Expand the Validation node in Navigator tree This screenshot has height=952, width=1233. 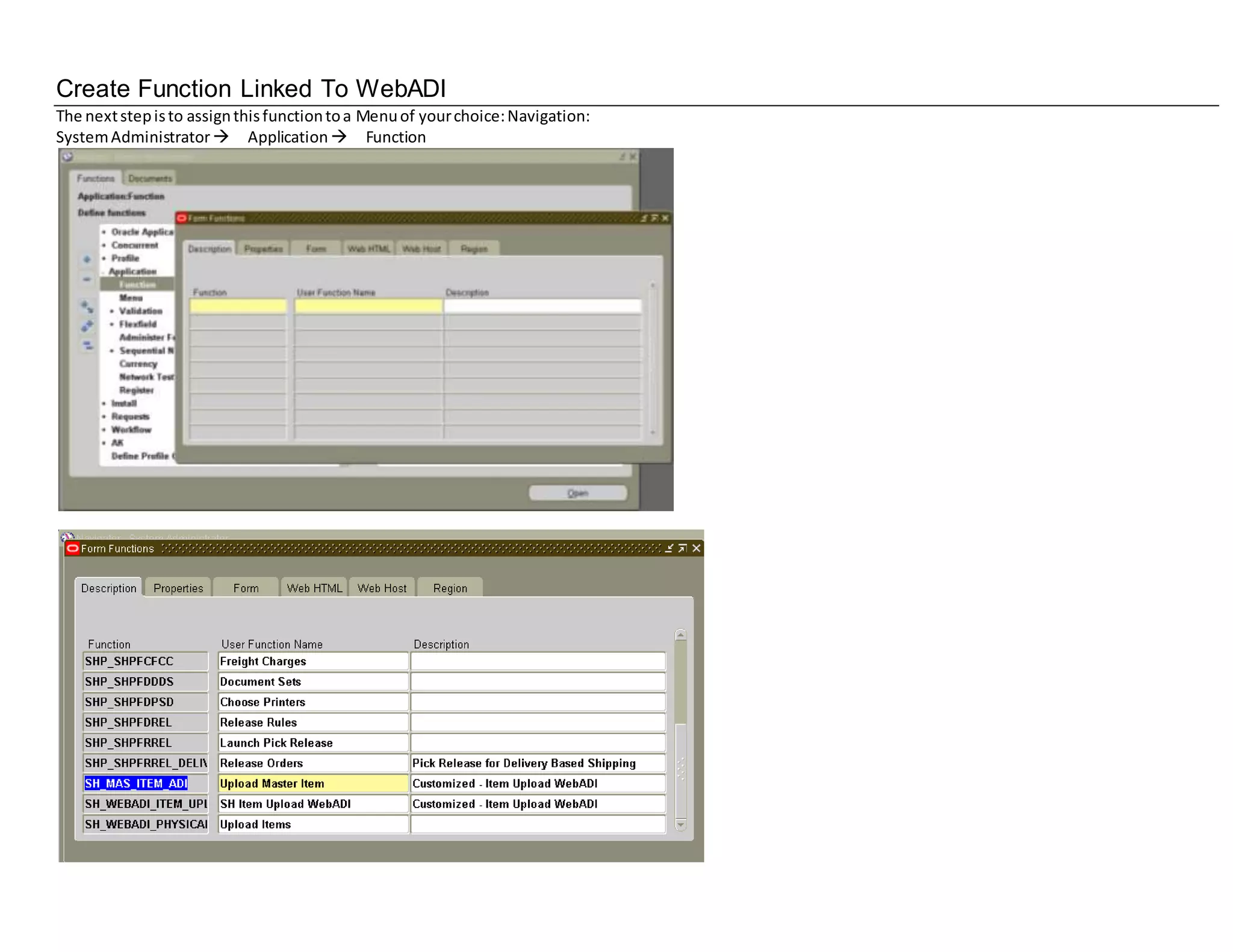click(x=112, y=311)
